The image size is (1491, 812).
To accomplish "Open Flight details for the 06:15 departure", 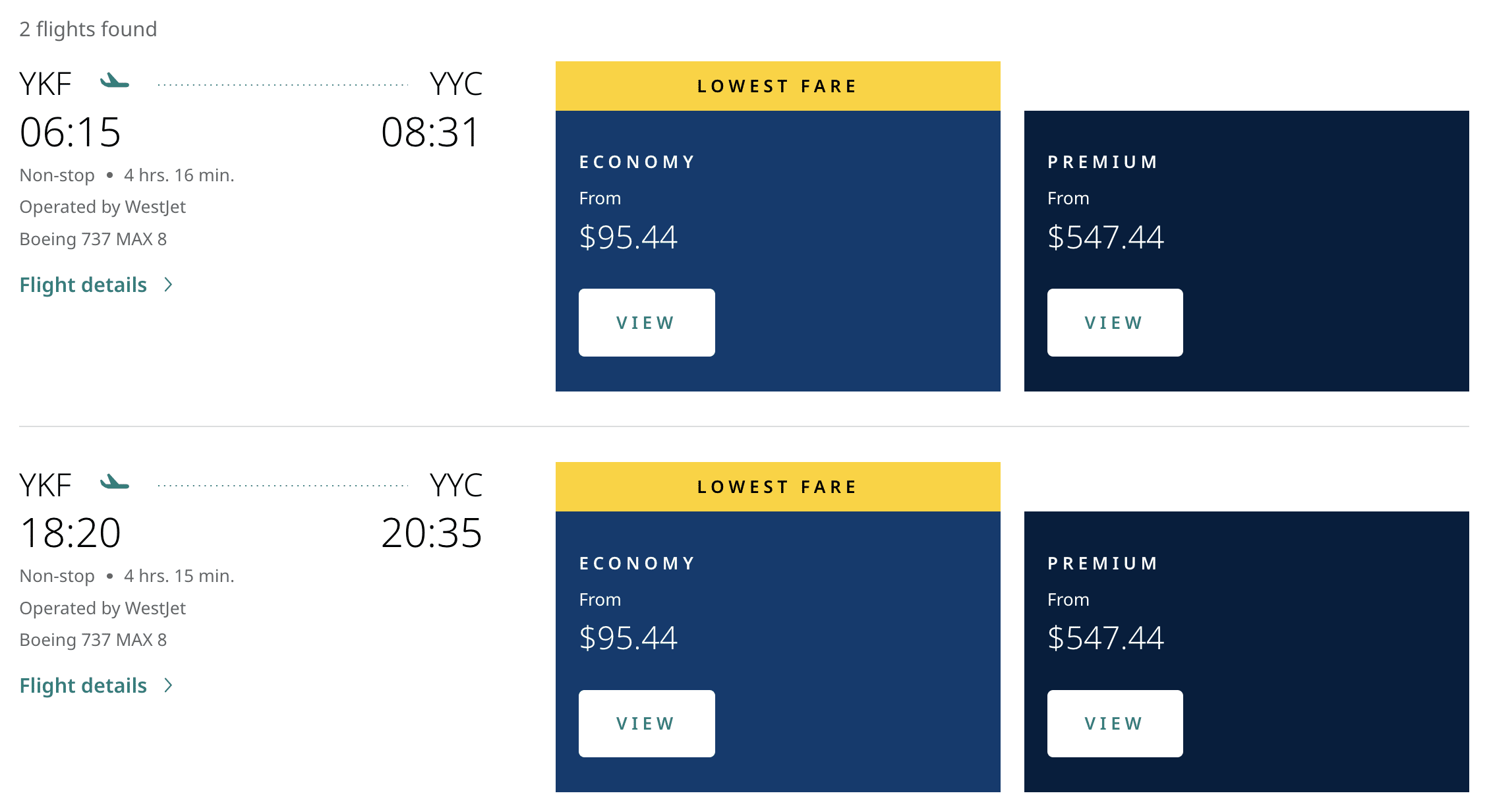I will [83, 285].
